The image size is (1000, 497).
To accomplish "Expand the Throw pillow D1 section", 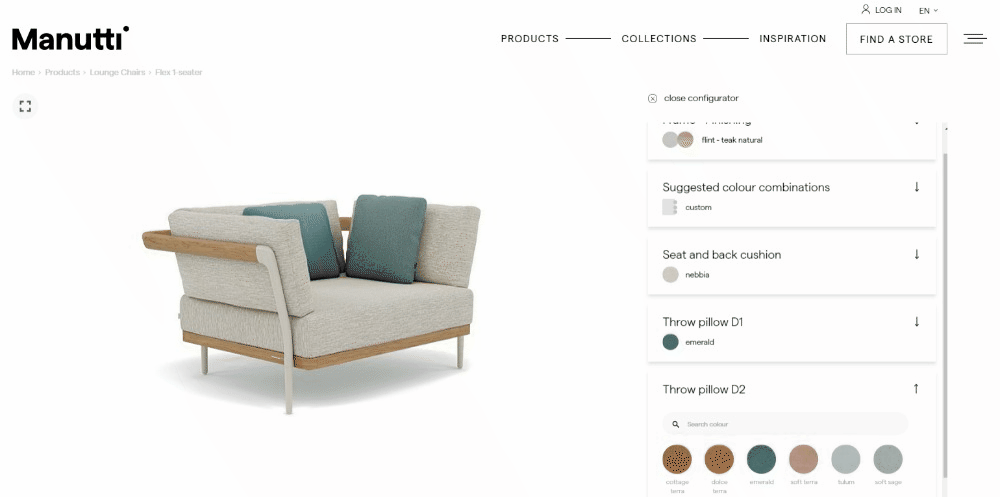I will click(x=916, y=322).
